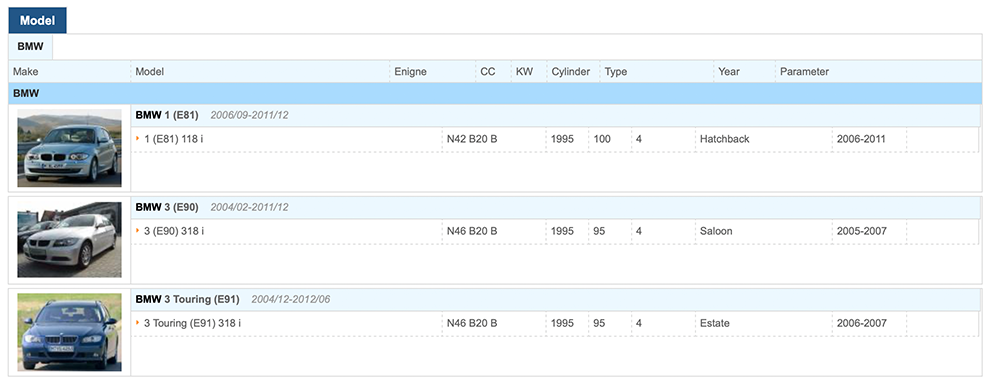Click the orange arrow beside 3 Touring (E91) 318 i
The width and height of the screenshot is (1000, 391).
[x=138, y=323]
